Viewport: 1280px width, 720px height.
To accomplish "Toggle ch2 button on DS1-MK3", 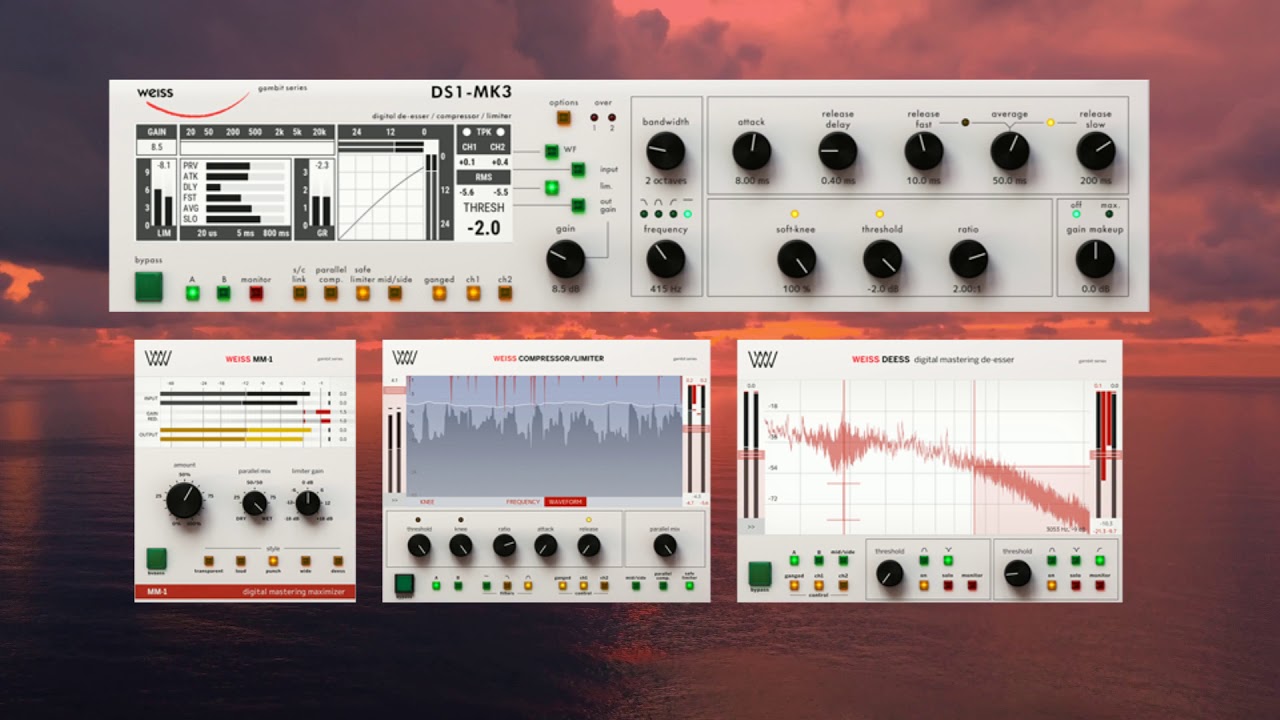I will 505,293.
